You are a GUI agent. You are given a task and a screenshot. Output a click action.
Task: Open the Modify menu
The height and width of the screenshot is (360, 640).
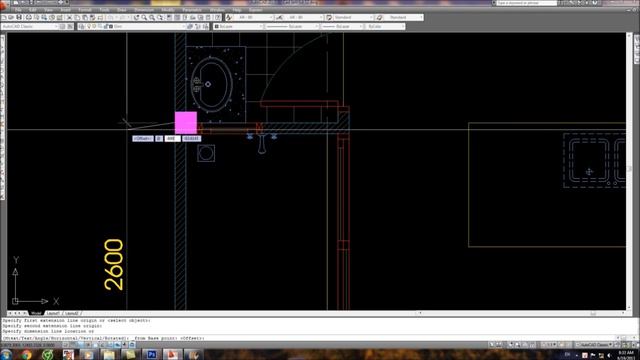[x=168, y=10]
